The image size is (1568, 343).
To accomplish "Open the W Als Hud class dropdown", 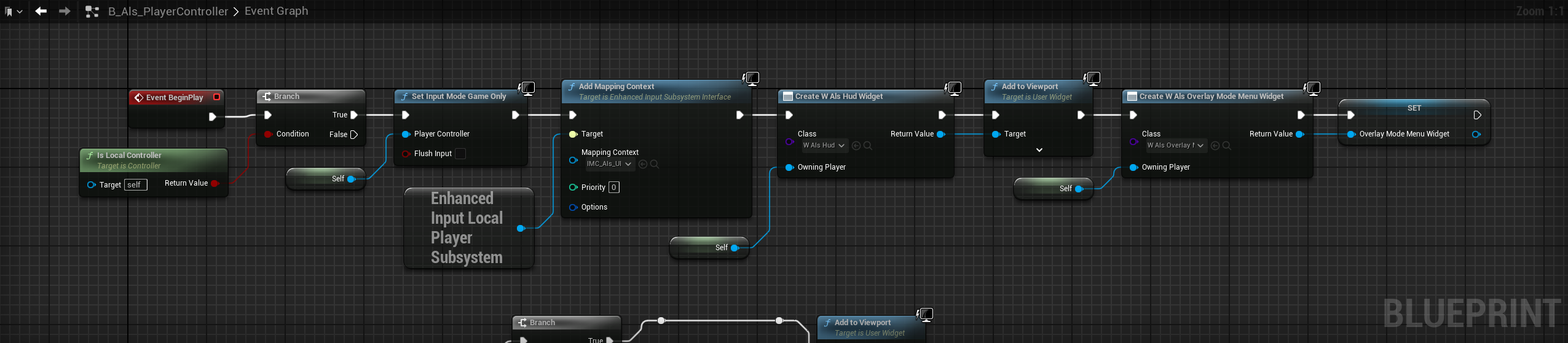I will tap(824, 146).
